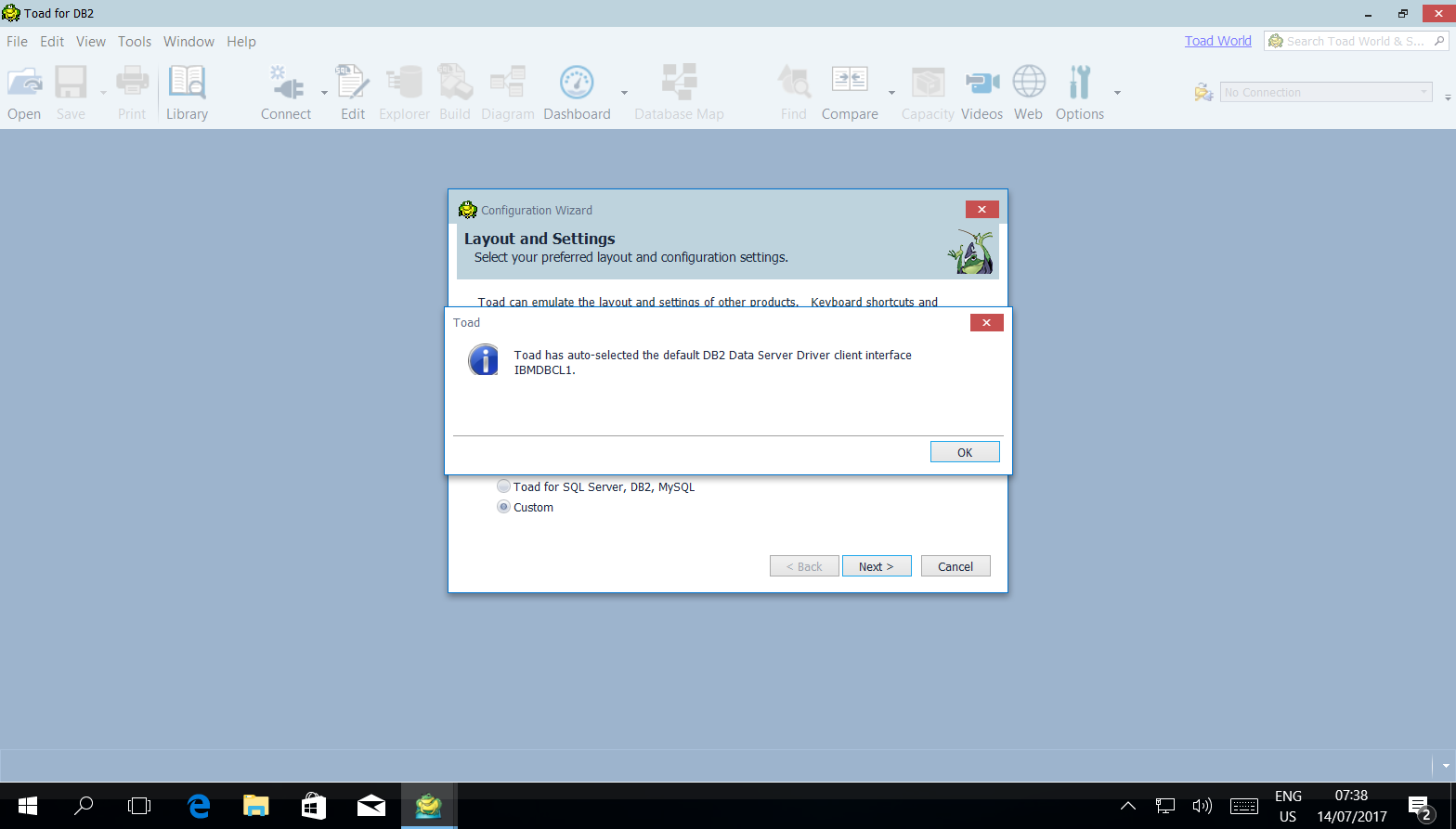Click the Search Toad World input field

click(x=1356, y=41)
